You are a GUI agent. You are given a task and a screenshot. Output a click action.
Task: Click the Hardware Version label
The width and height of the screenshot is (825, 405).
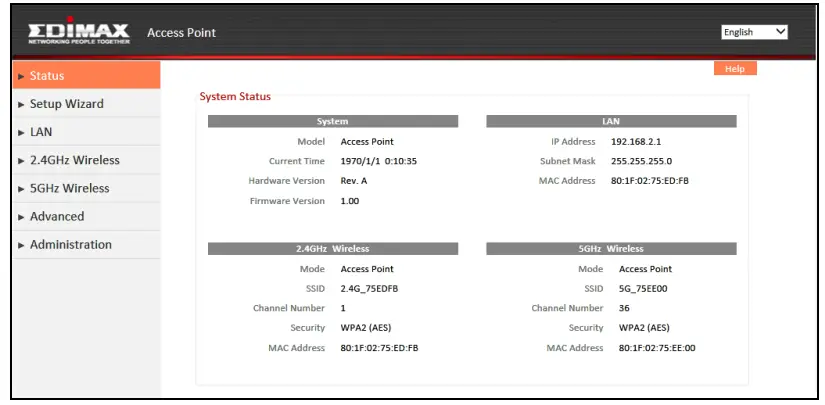click(287, 181)
